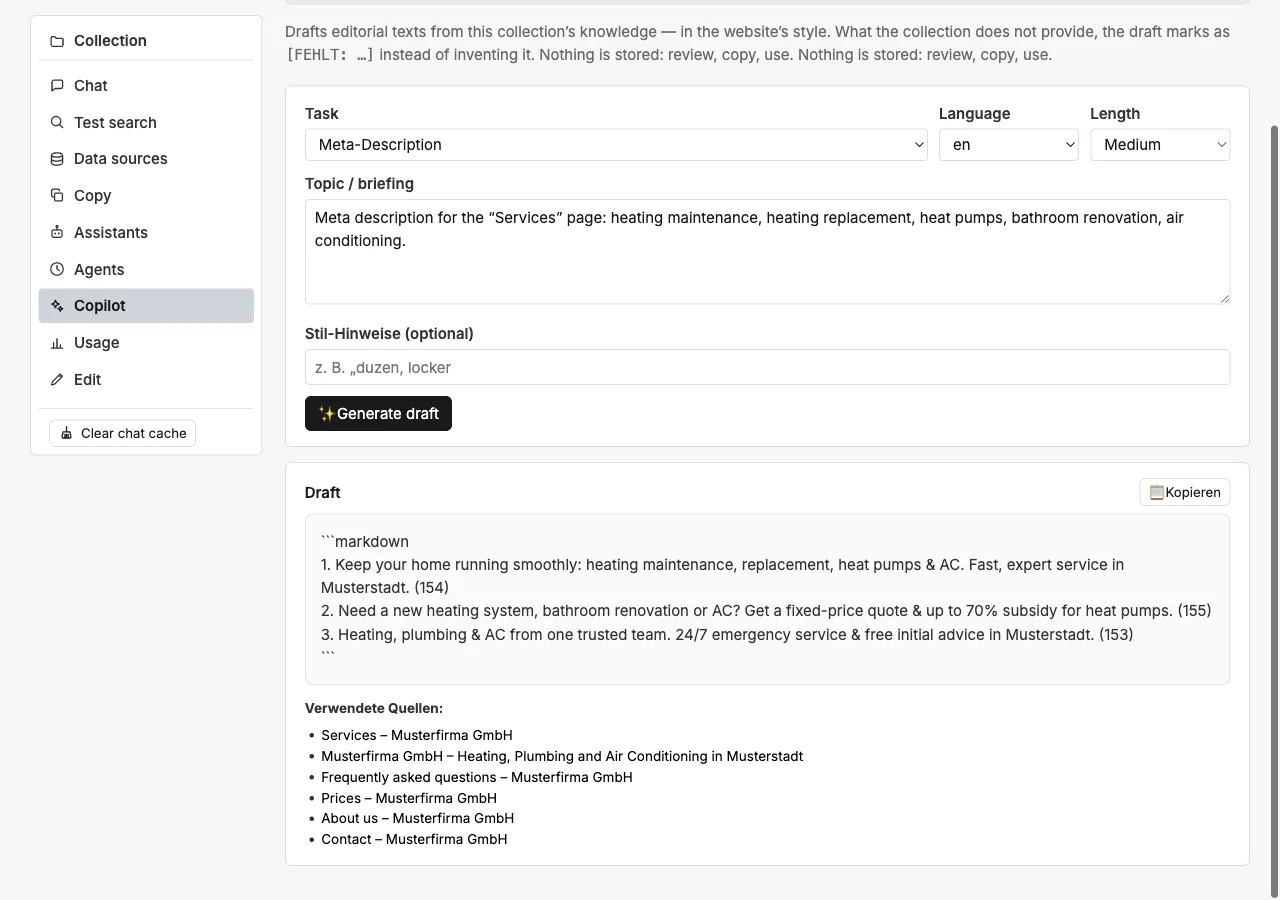1280x900 pixels.
Task: Click source "Prices – Musterfirma GmbH"
Action: click(x=409, y=798)
